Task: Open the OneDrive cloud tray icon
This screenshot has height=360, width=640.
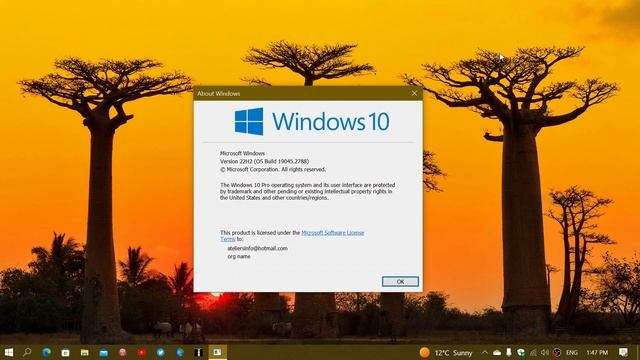Action: pos(497,352)
